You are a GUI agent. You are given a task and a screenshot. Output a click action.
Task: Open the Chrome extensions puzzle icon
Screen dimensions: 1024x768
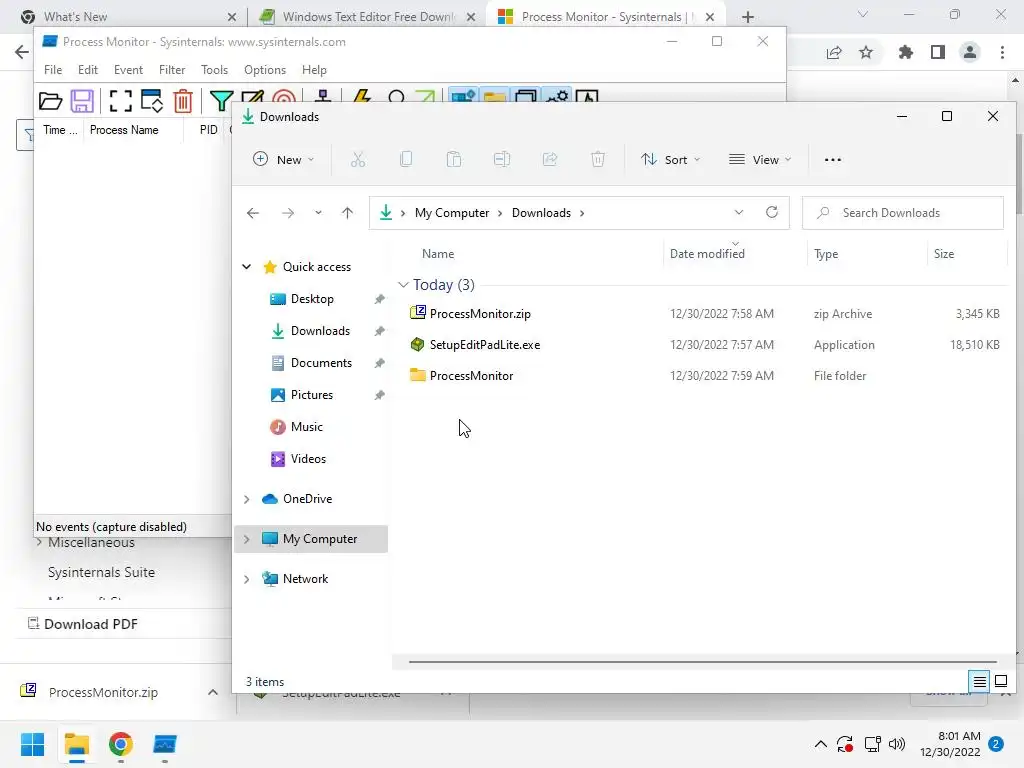tap(905, 52)
